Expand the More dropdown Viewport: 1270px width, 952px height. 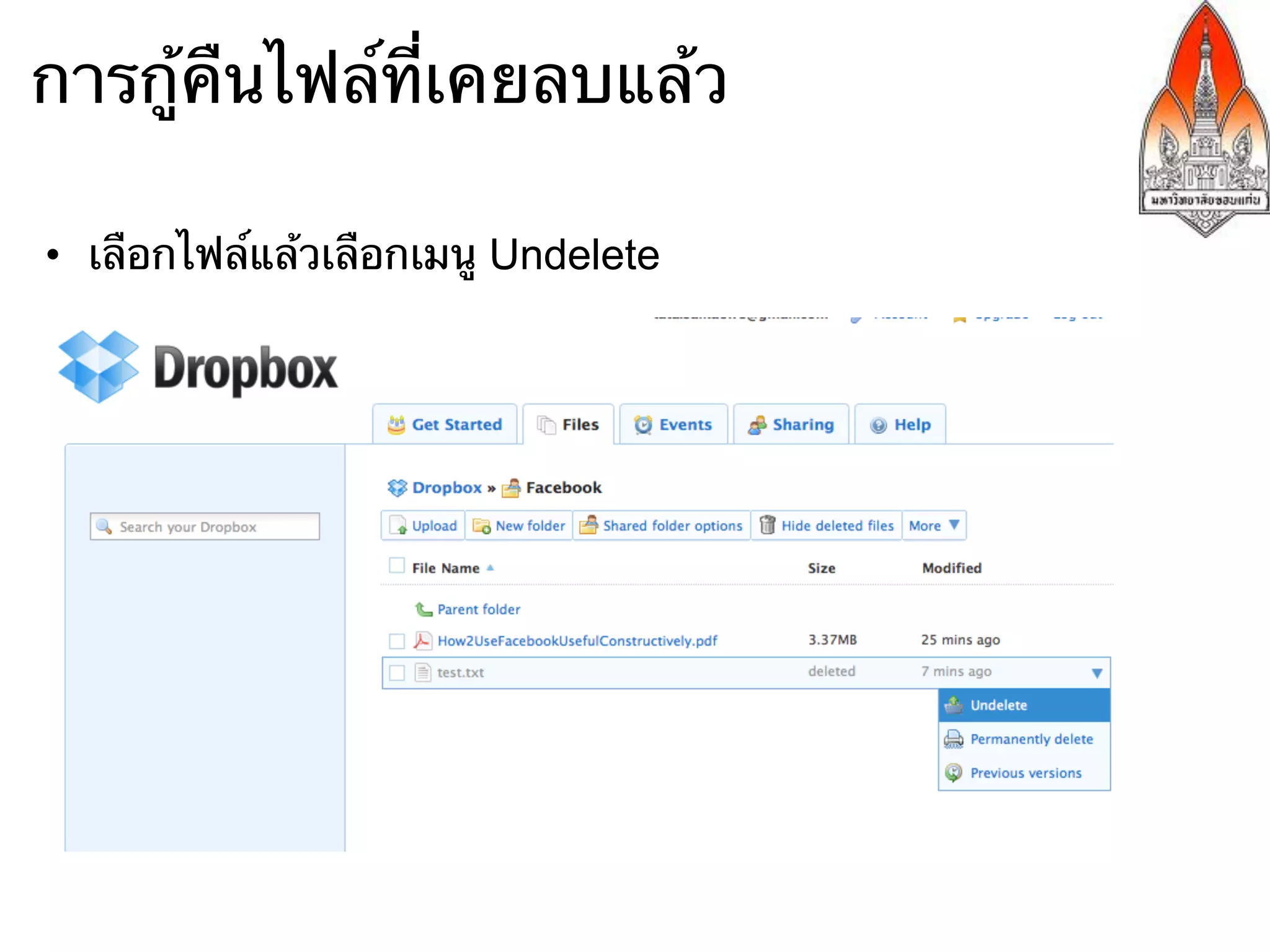(x=934, y=526)
